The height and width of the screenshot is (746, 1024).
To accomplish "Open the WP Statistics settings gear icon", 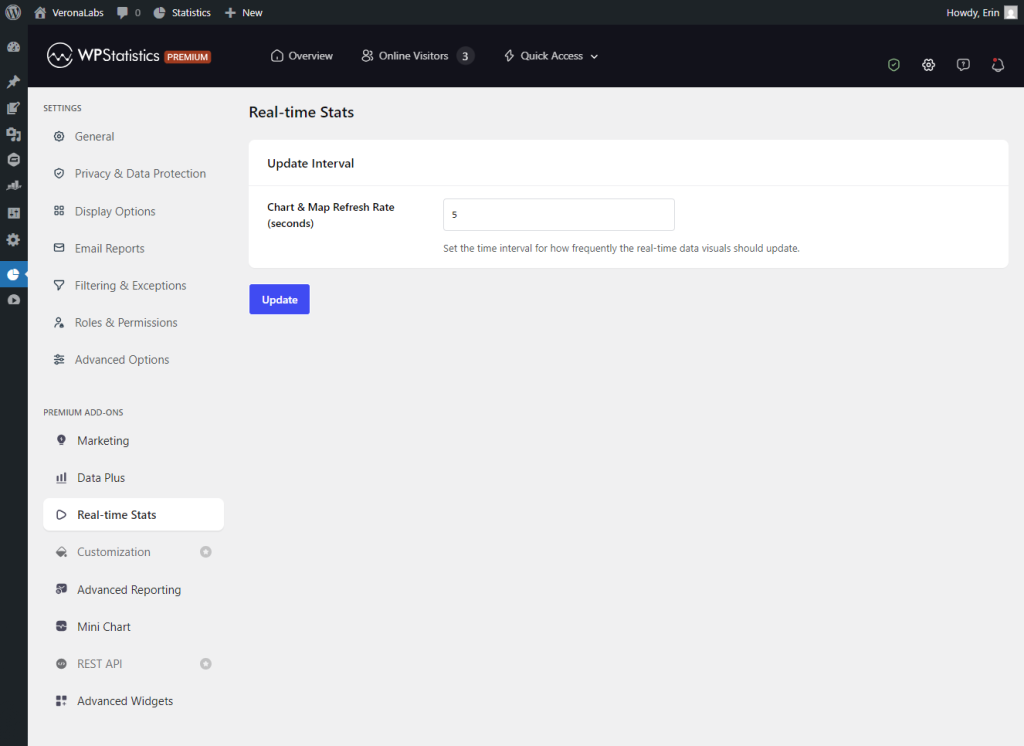I will (928, 64).
